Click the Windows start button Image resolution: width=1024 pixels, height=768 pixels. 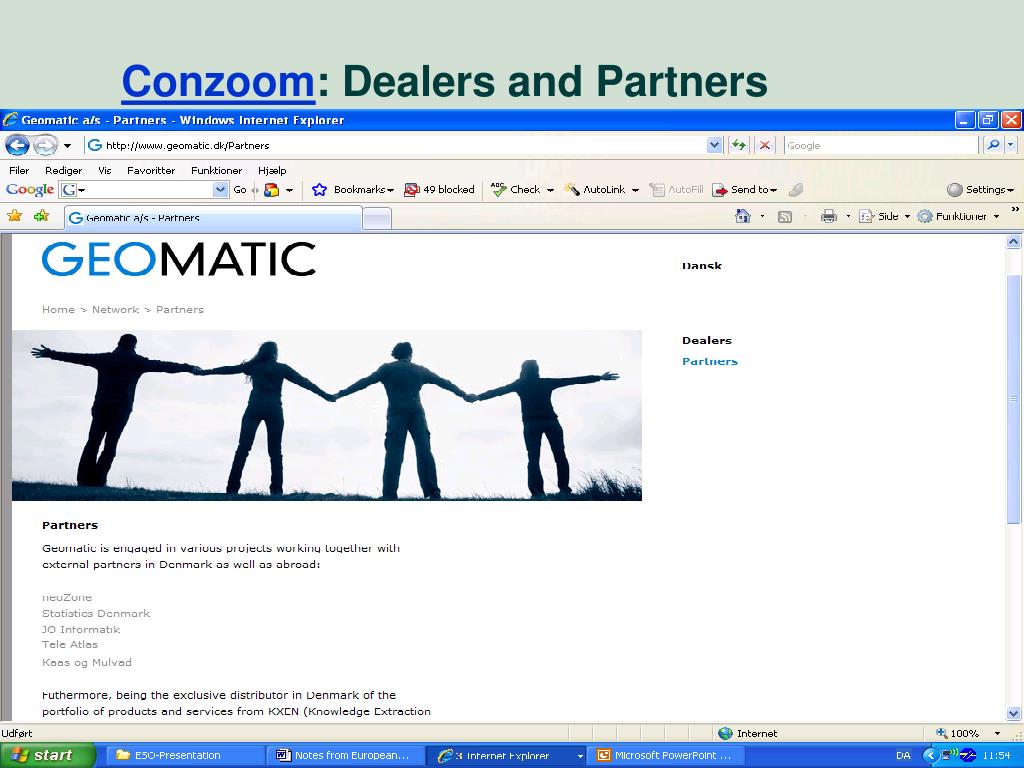(48, 755)
